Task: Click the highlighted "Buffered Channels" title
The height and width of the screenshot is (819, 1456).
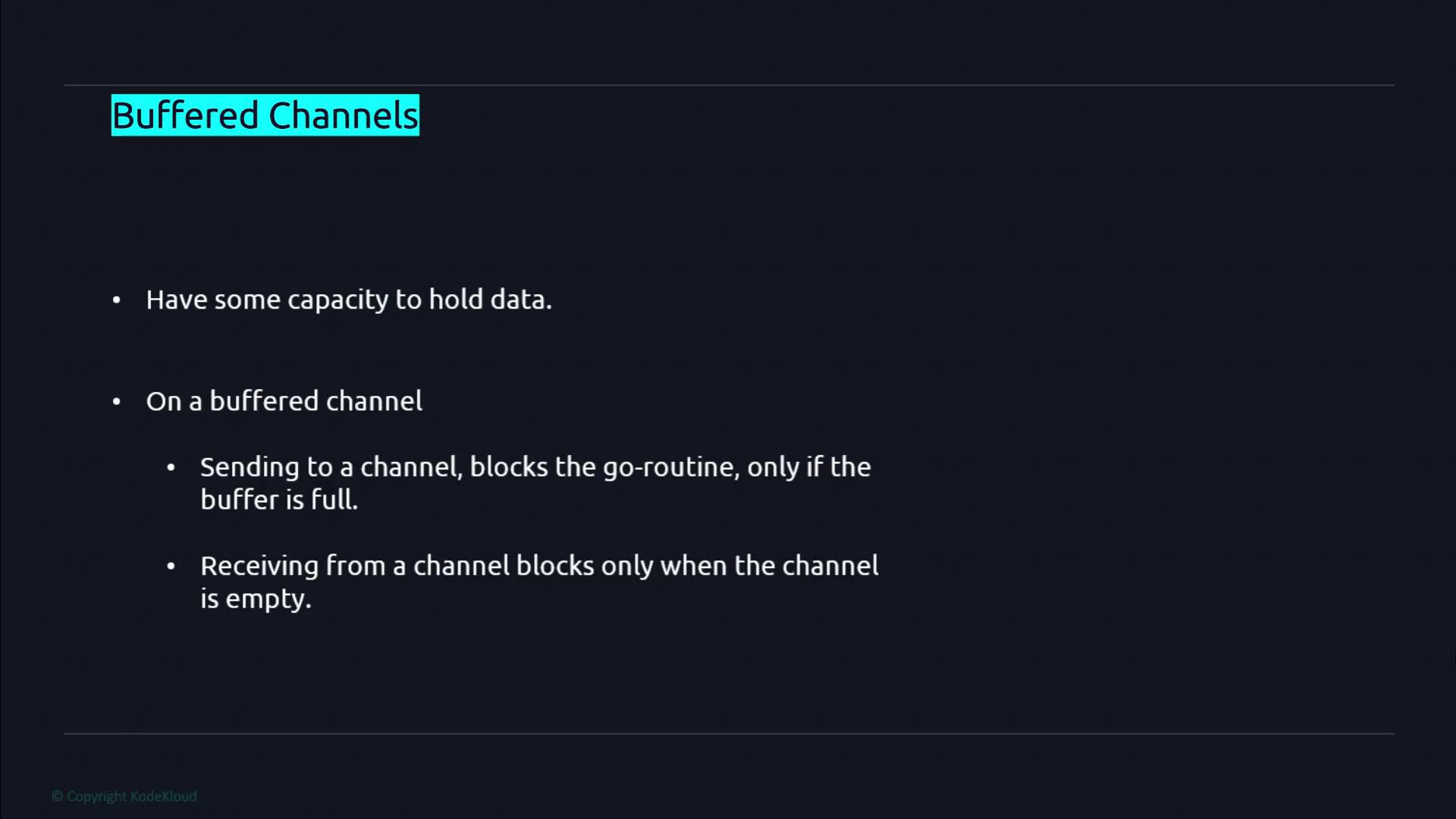Action: point(265,115)
